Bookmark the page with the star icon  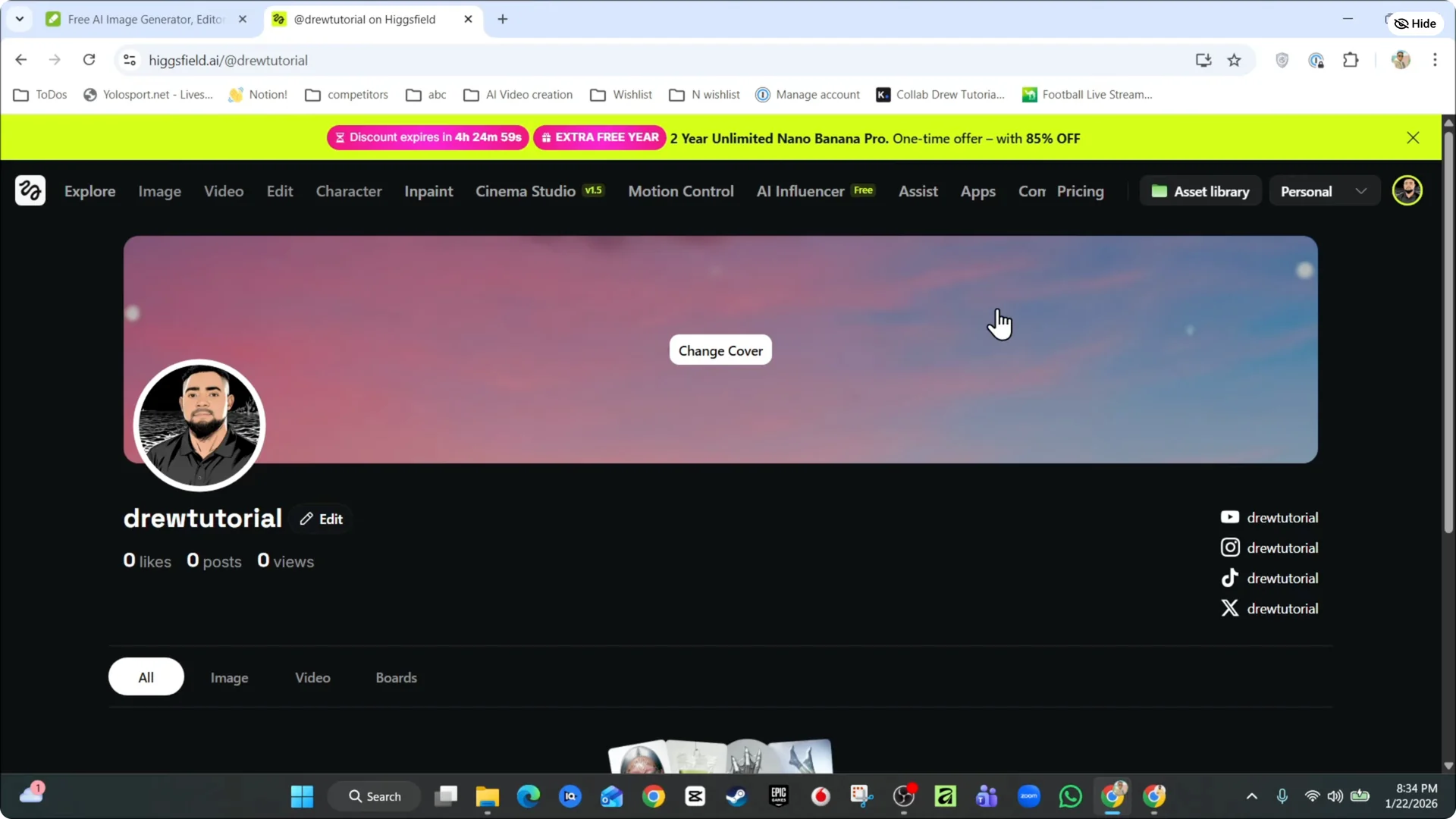(1235, 60)
